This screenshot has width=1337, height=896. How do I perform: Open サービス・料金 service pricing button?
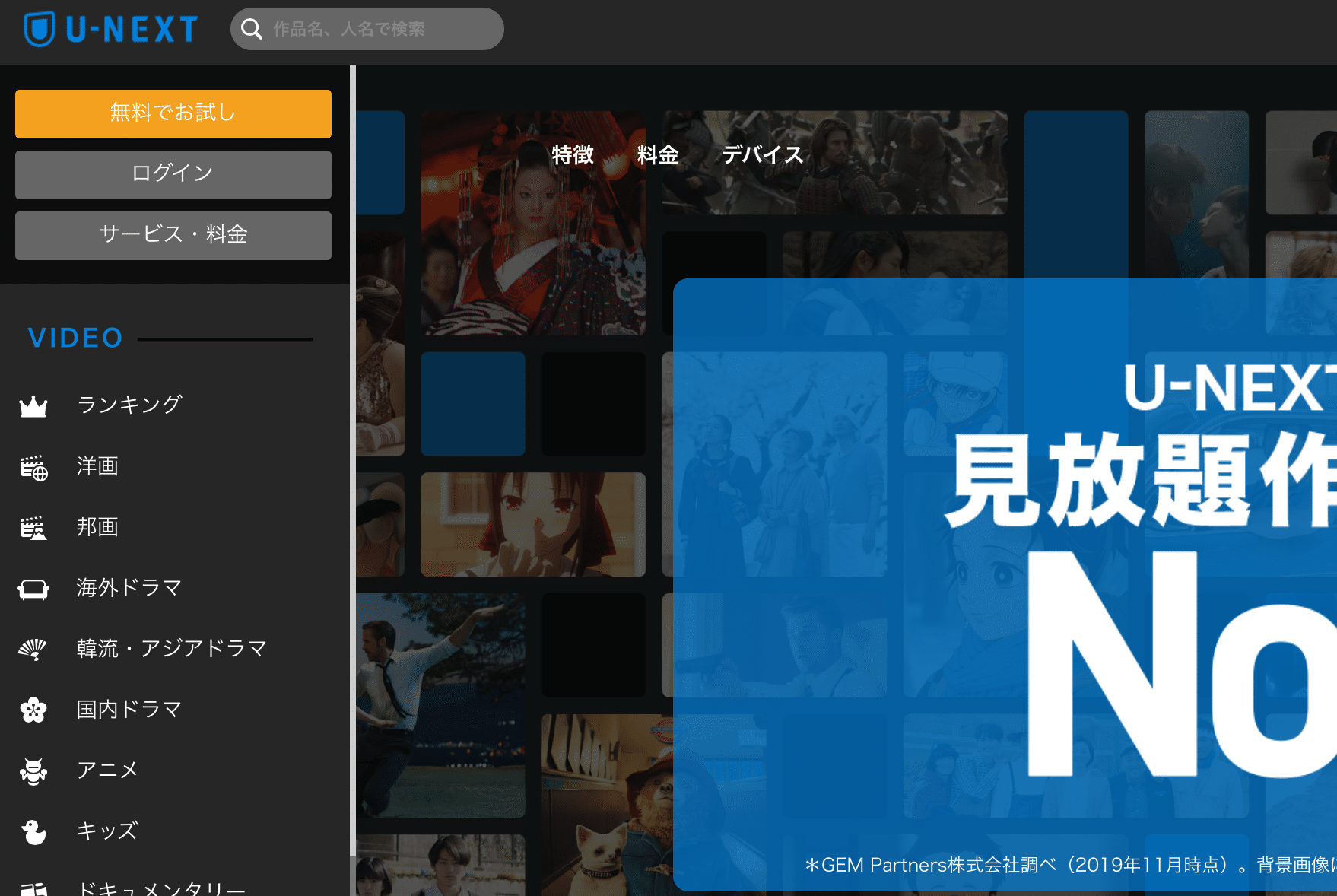click(173, 236)
